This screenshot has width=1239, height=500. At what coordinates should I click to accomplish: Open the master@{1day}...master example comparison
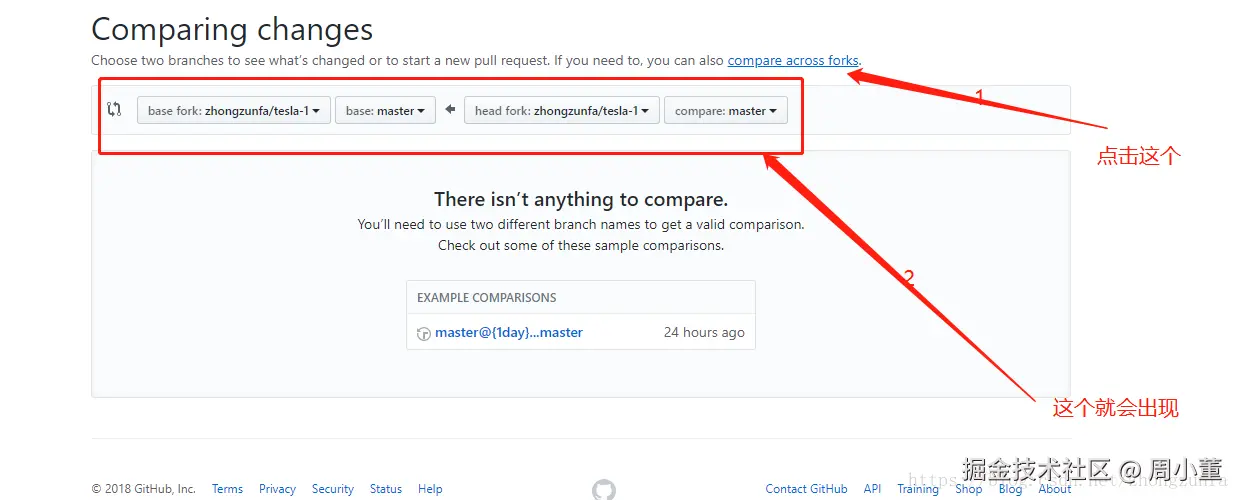[x=509, y=332]
